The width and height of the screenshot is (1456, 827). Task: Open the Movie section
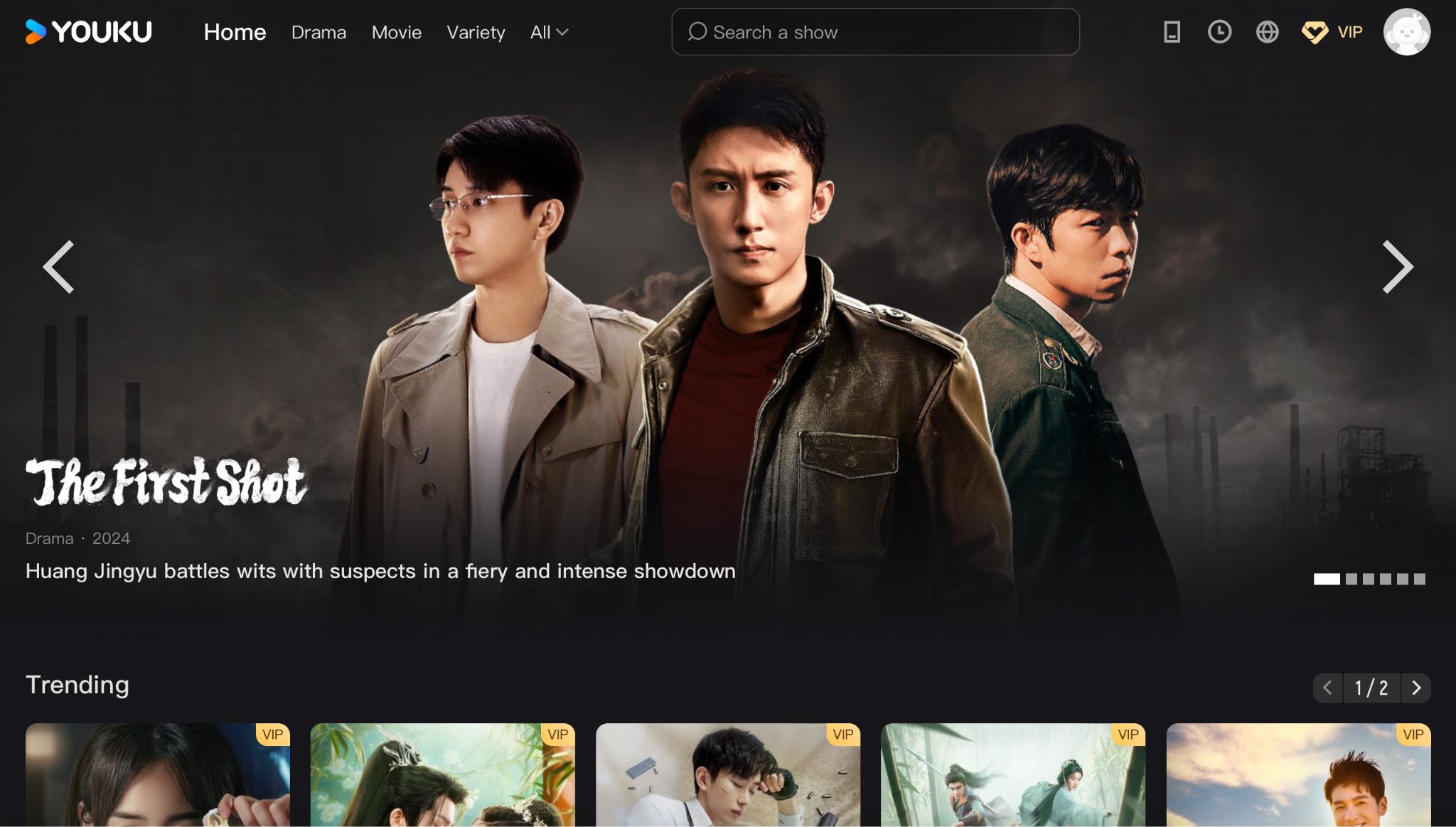396,31
